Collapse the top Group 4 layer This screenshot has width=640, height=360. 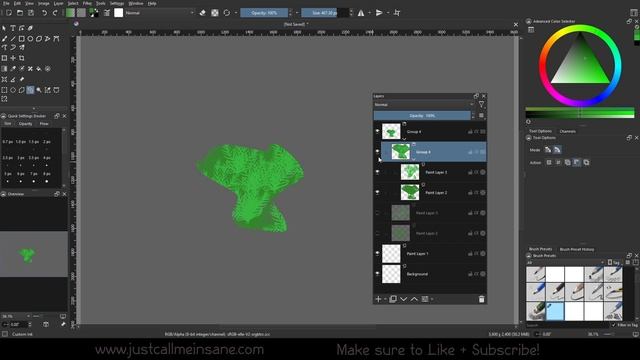(x=404, y=139)
